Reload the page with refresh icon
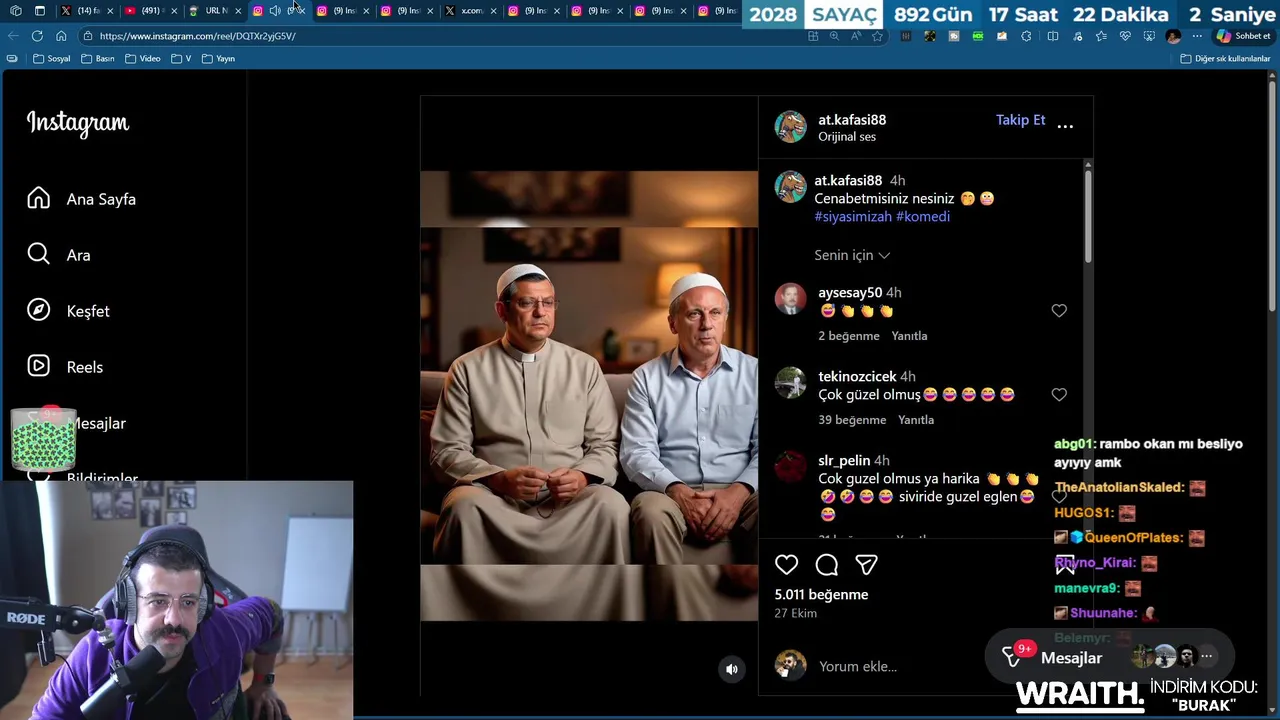Screen dimensions: 1280x720 [37, 36]
